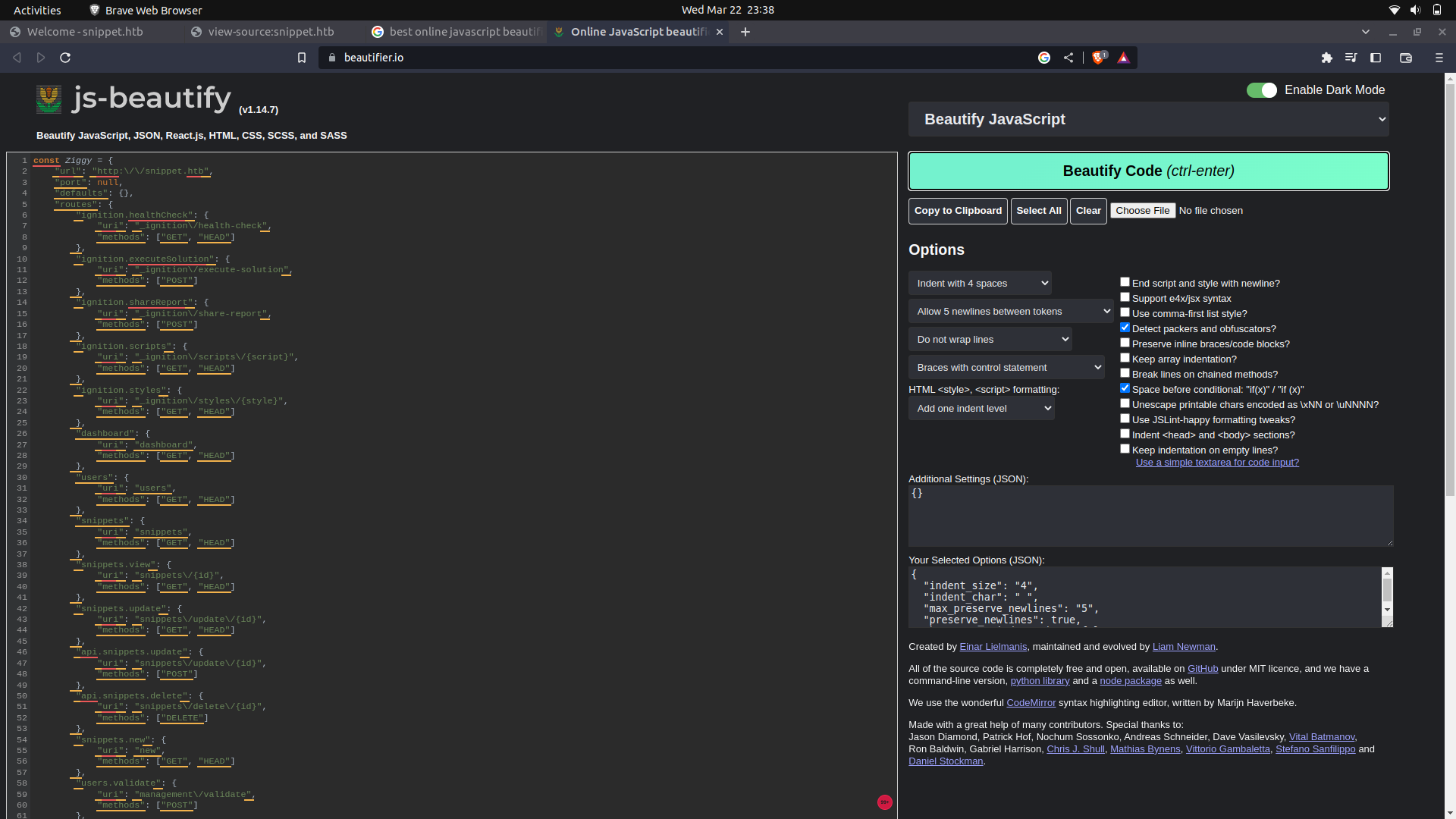This screenshot has width=1456, height=819.
Task: Open the Brave Rewards triangle icon
Action: click(x=1124, y=57)
